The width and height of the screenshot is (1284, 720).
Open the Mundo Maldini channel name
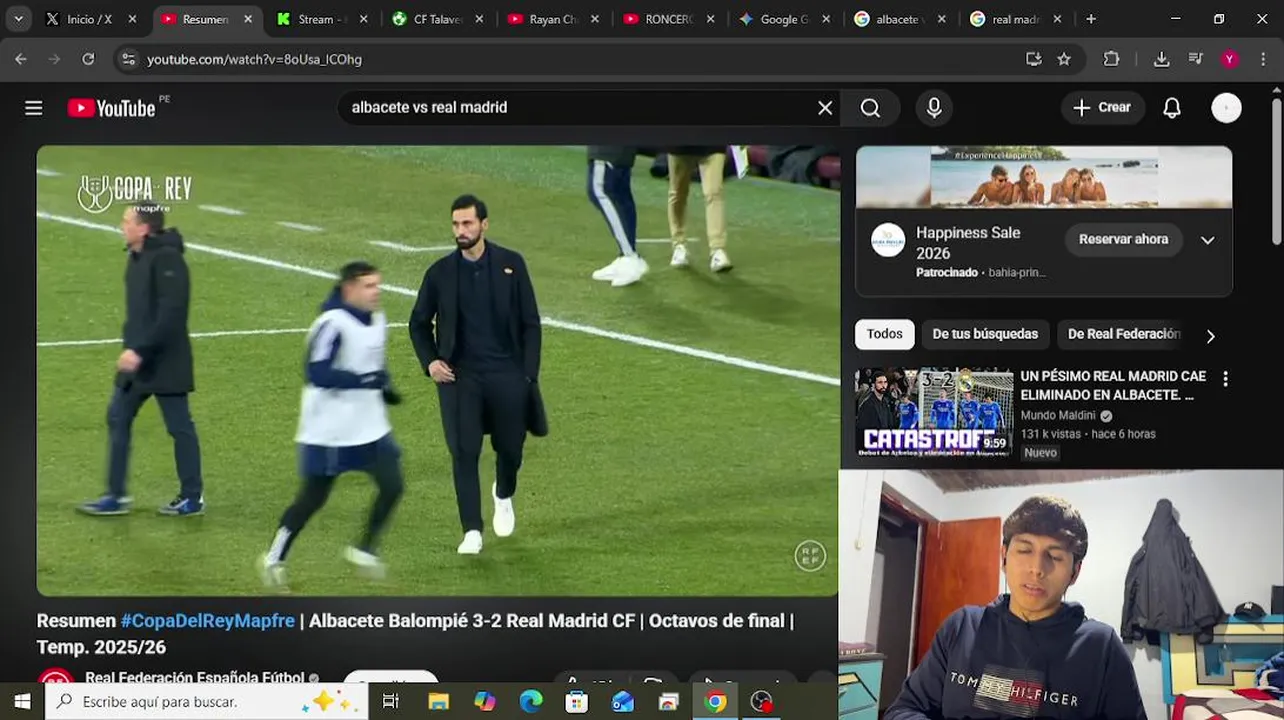pos(1058,415)
